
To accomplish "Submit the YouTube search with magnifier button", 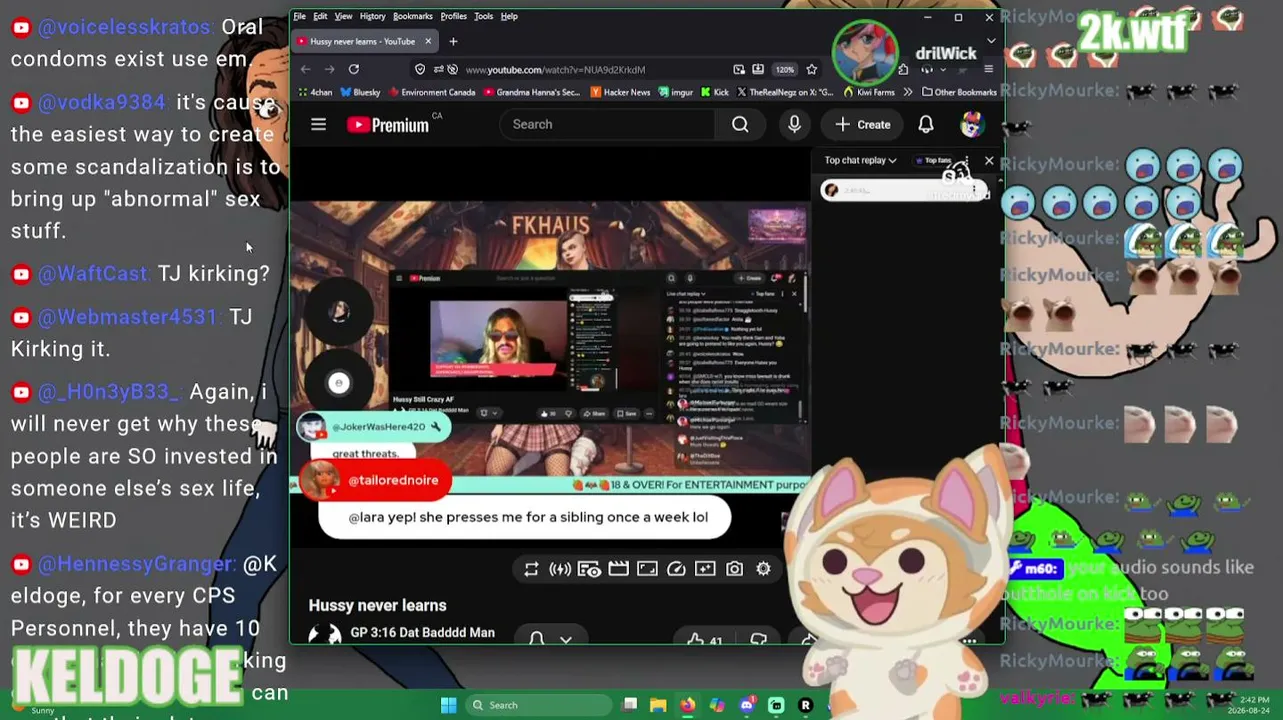I will click(x=740, y=124).
